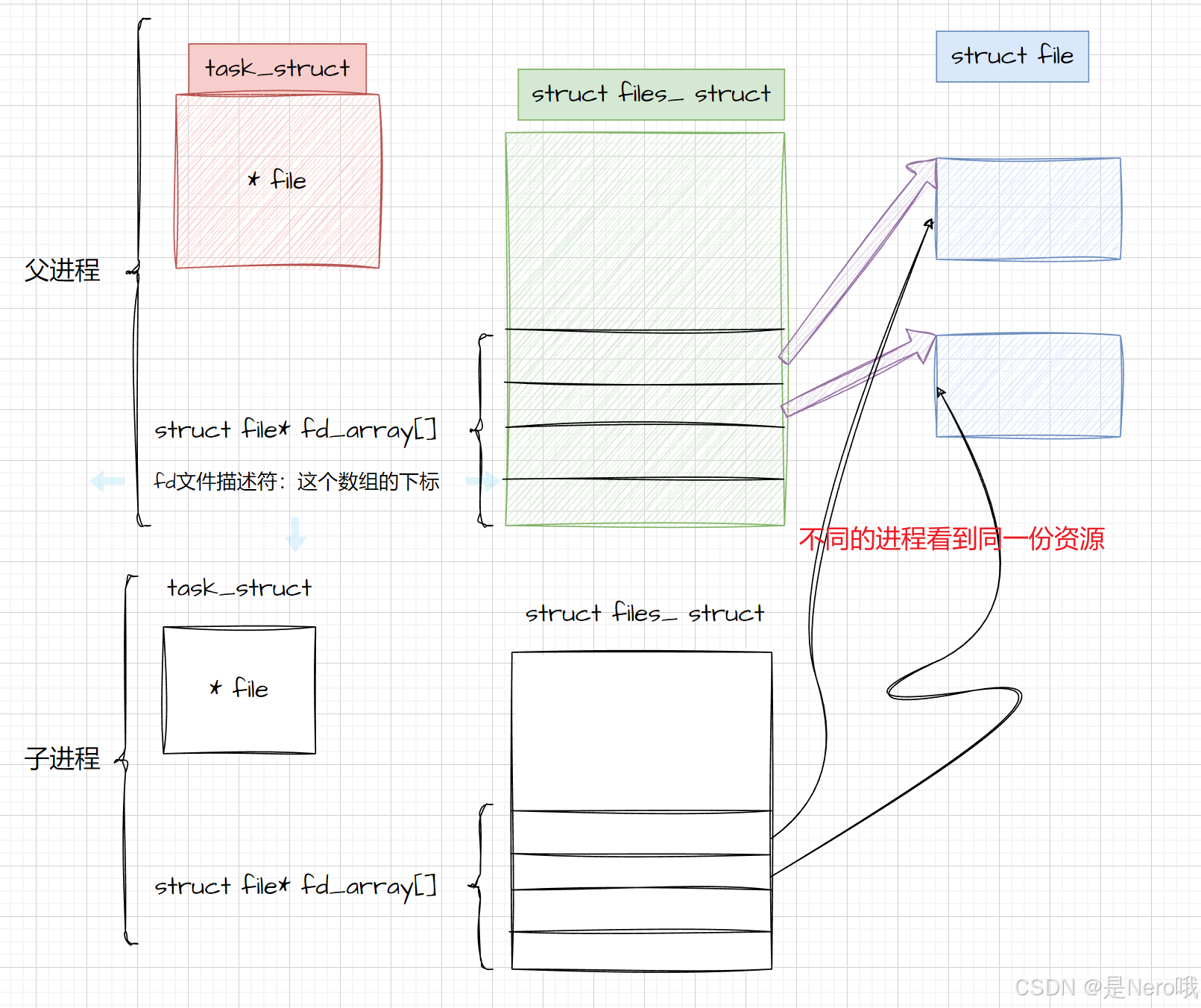Click the * file text in white box
The height and width of the screenshot is (1008, 1201).
click(239, 688)
